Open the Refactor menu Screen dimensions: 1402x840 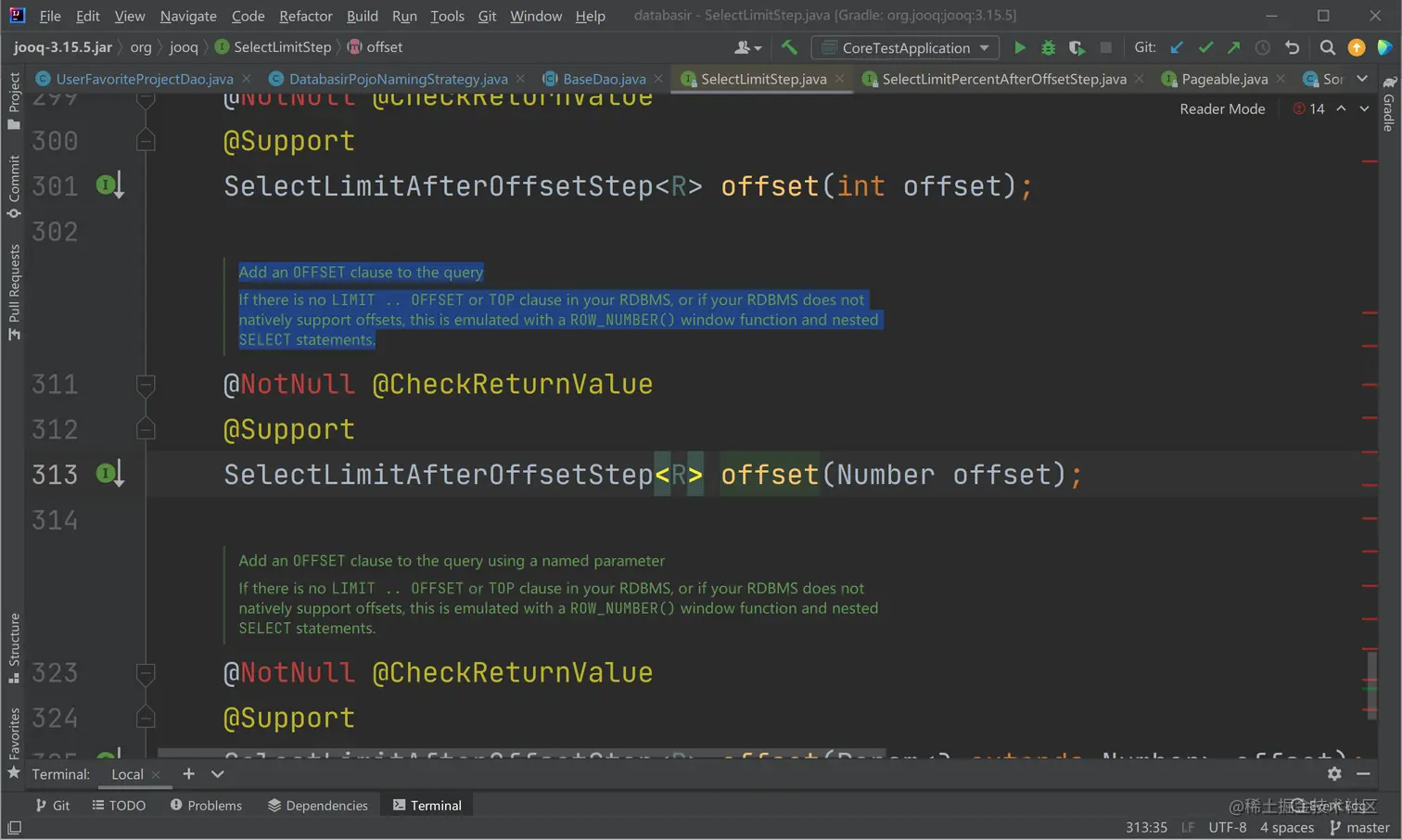pos(306,16)
